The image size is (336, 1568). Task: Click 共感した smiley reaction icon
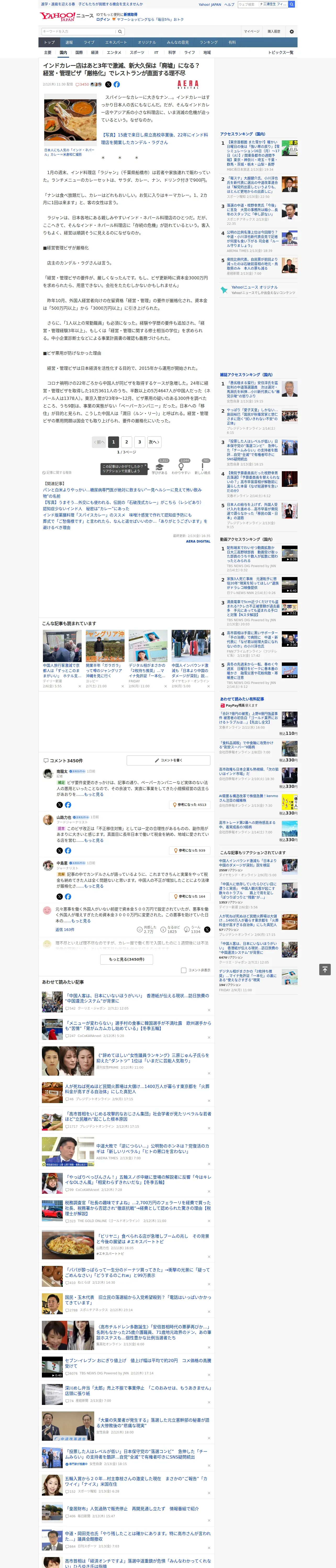(x=140, y=930)
